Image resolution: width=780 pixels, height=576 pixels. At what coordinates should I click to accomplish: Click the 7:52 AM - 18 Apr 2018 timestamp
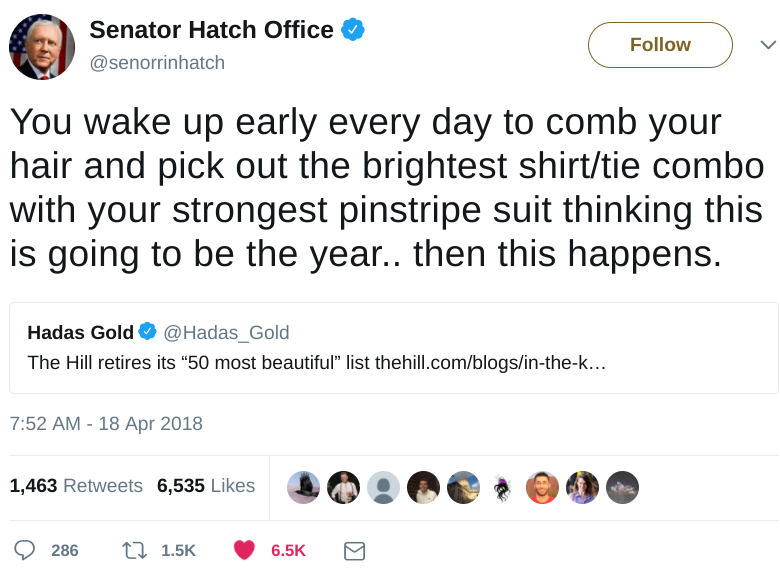pos(106,424)
